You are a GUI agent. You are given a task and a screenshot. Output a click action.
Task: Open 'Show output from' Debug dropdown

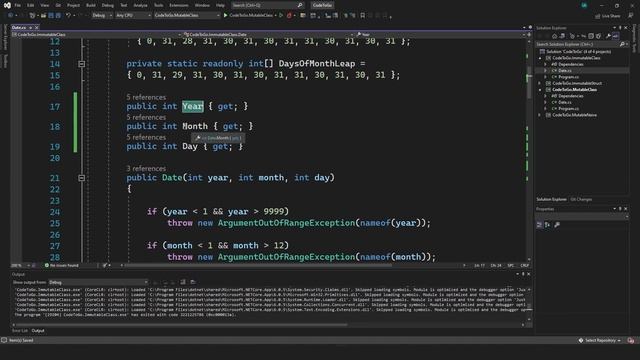tap(98, 282)
